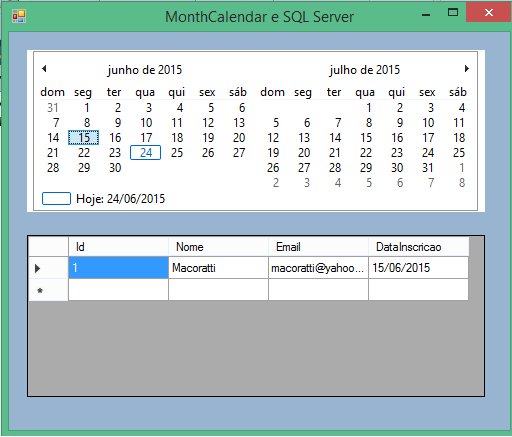Click the 15/06/2015 DataInscricao cell
The image size is (512, 437).
pyautogui.click(x=419, y=268)
